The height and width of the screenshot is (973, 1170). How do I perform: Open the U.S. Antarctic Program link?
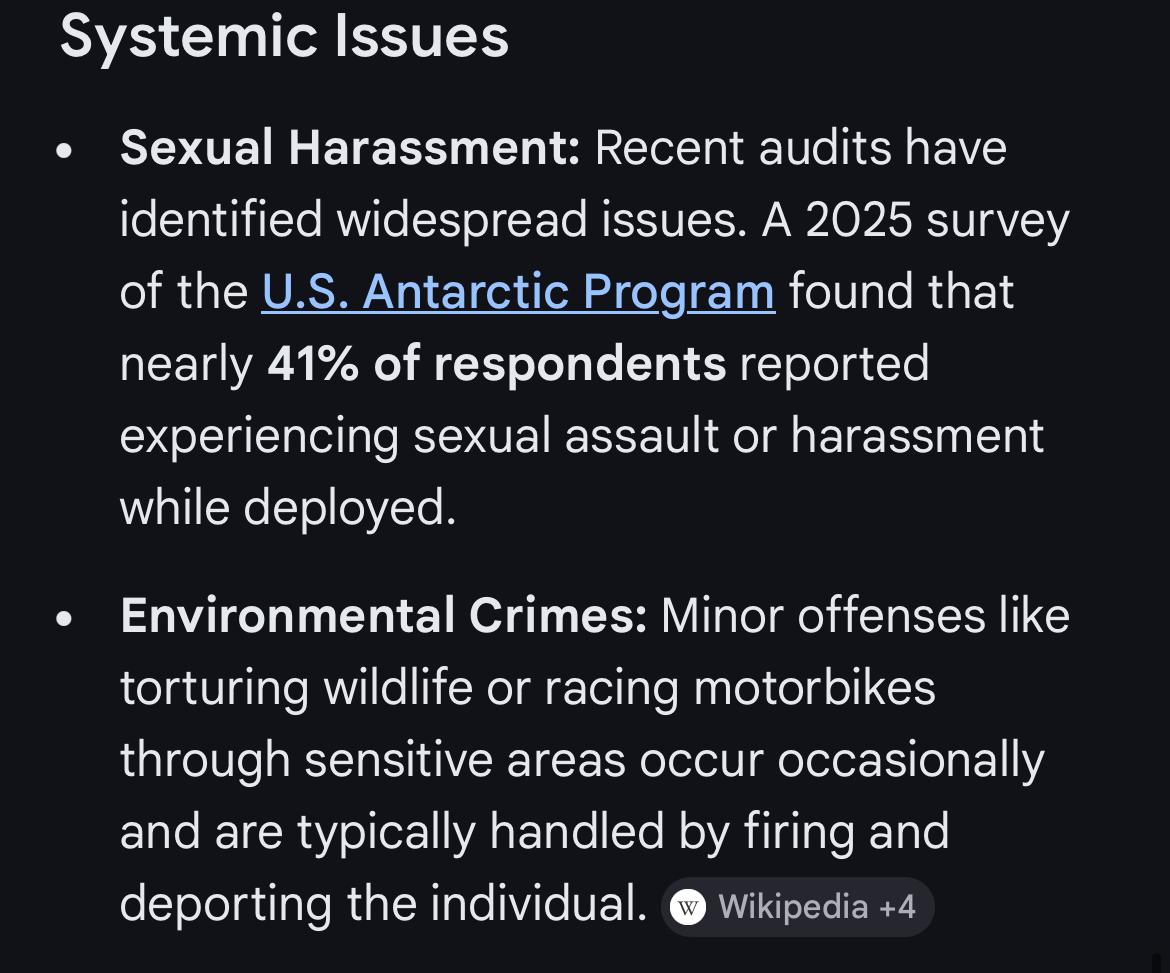(x=518, y=292)
